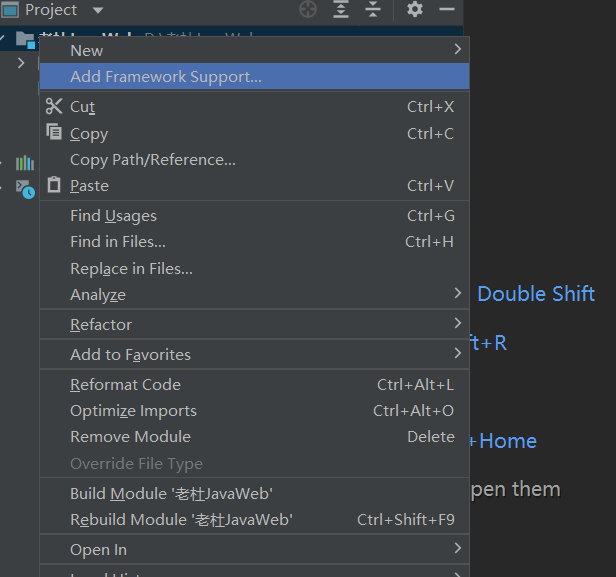Click the External Libraries bars icon
The height and width of the screenshot is (577, 616).
[x=25, y=162]
